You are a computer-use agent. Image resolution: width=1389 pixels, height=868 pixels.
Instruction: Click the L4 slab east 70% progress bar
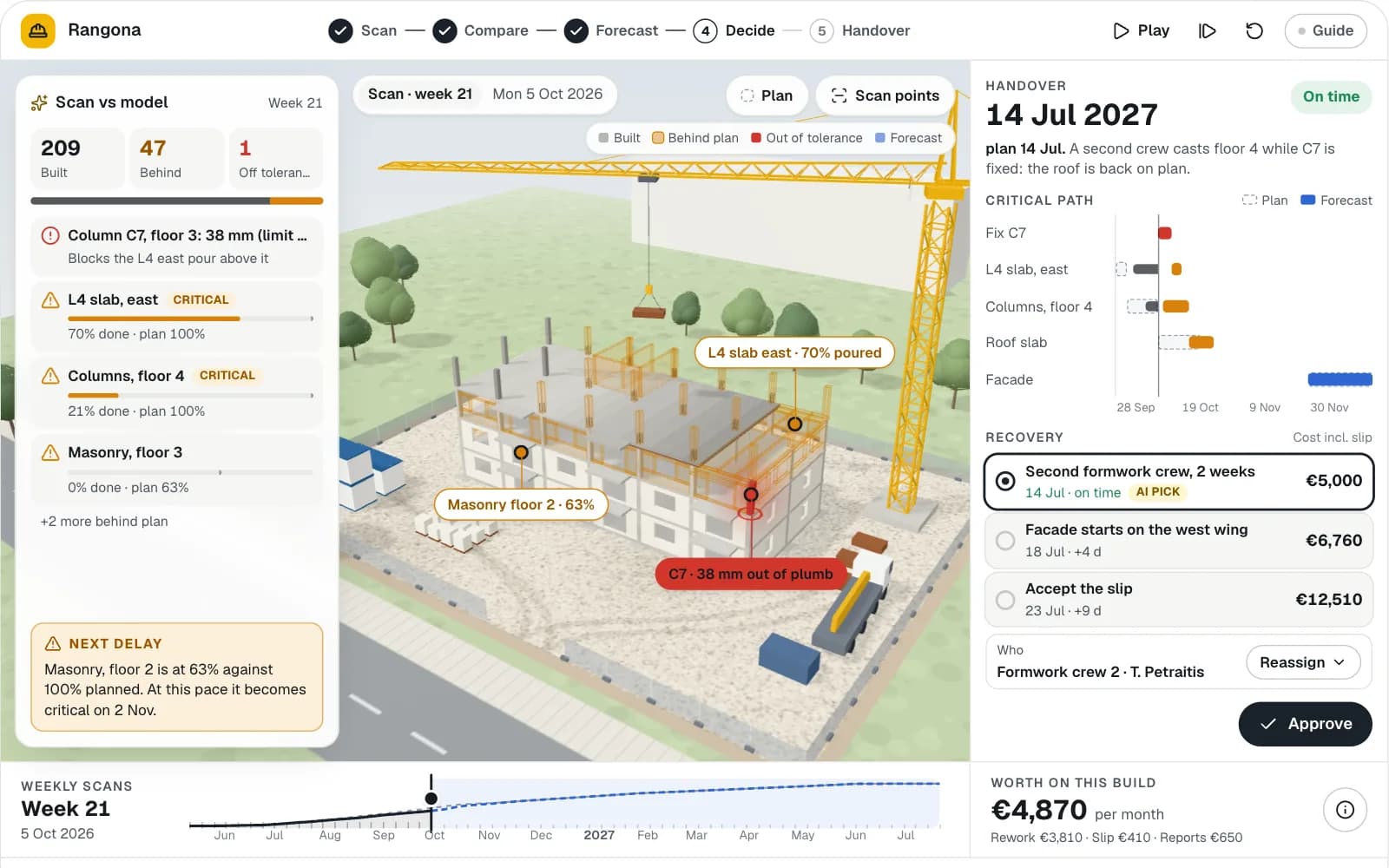pyautogui.click(x=191, y=319)
